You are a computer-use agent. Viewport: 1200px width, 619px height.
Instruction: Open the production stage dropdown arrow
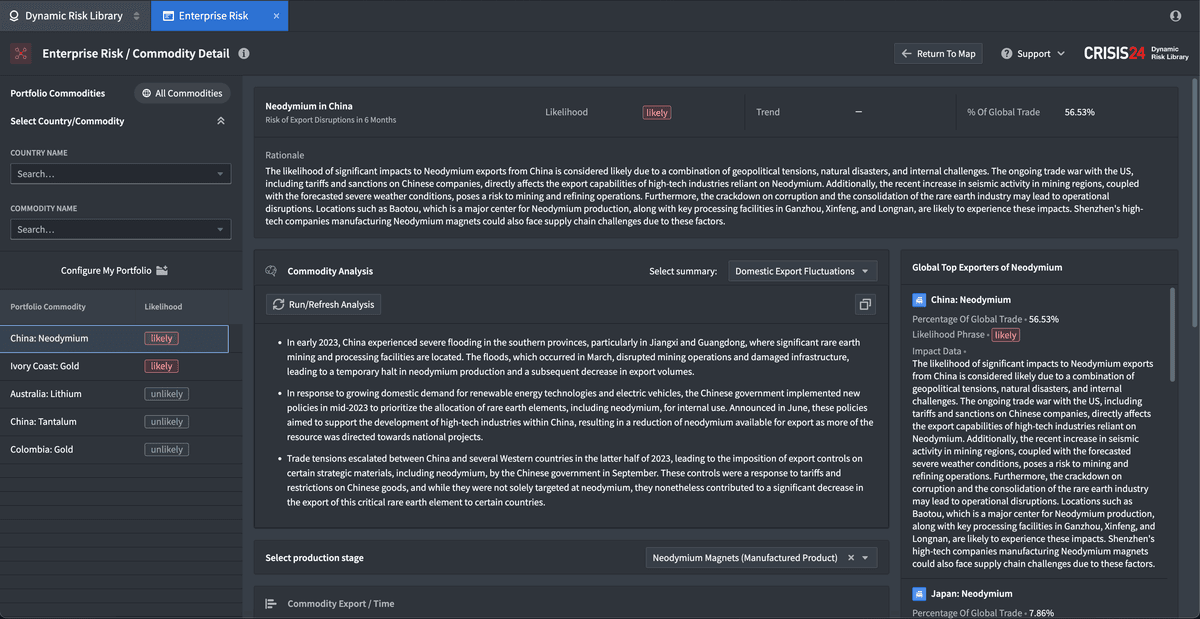point(866,558)
